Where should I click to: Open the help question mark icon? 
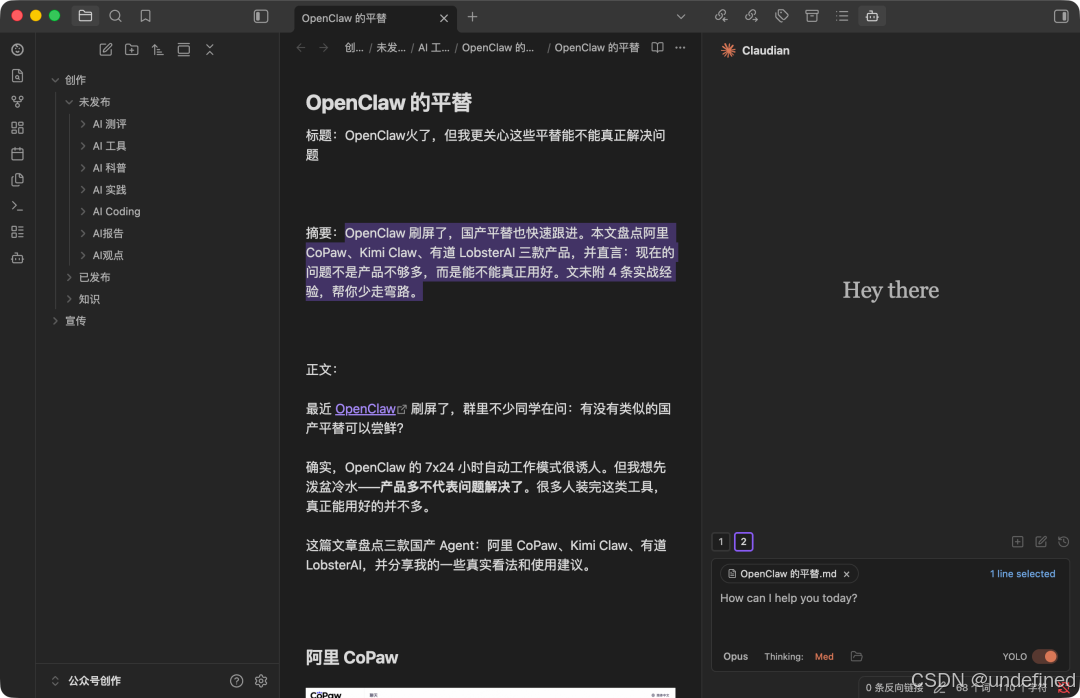pos(236,681)
